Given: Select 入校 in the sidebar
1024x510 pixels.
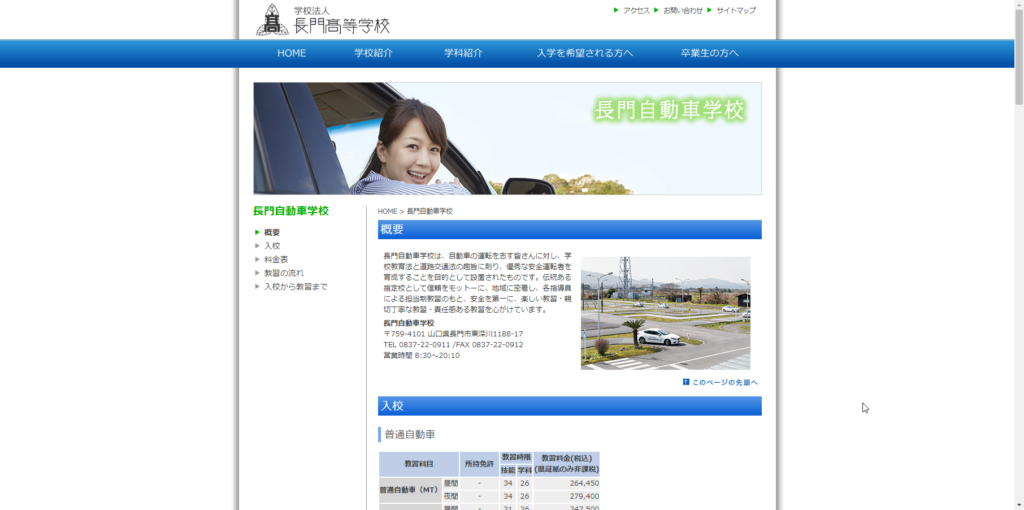Looking at the screenshot, I should [x=272, y=246].
